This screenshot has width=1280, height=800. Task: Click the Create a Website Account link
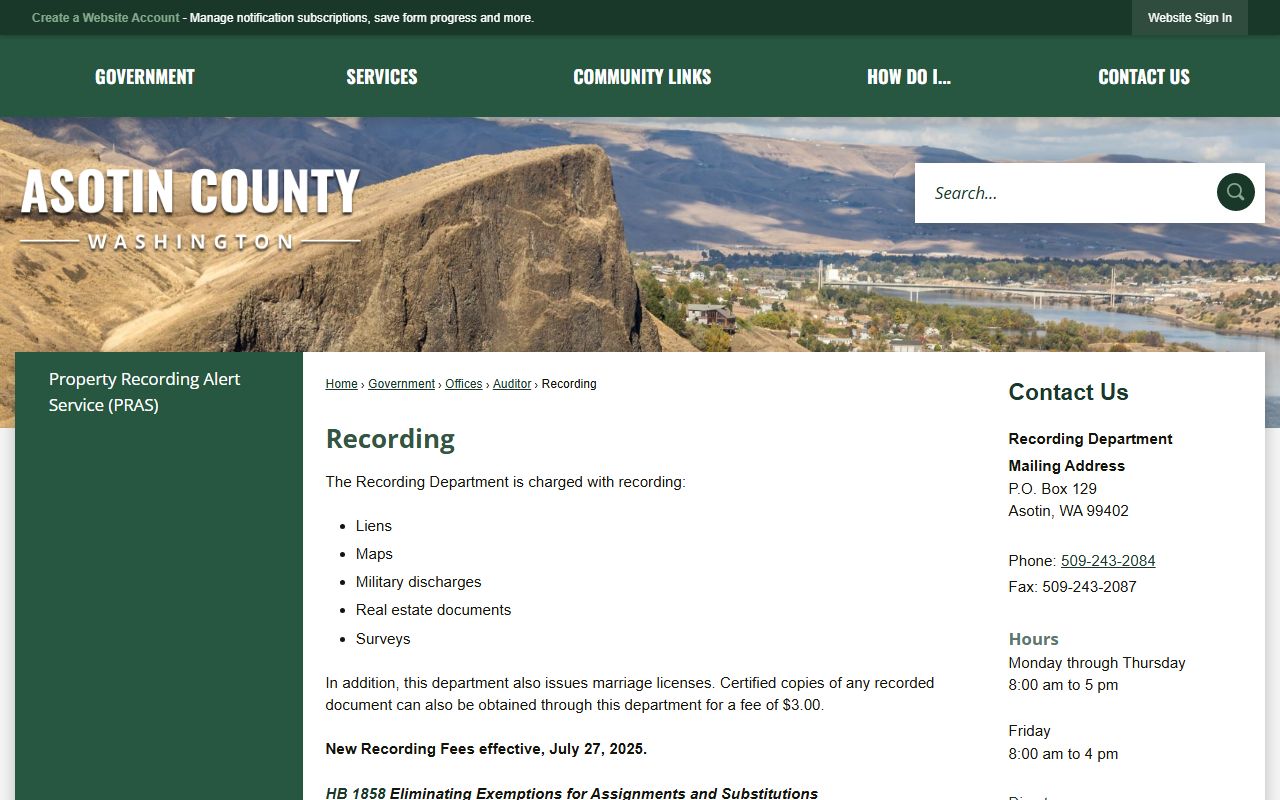click(x=106, y=18)
